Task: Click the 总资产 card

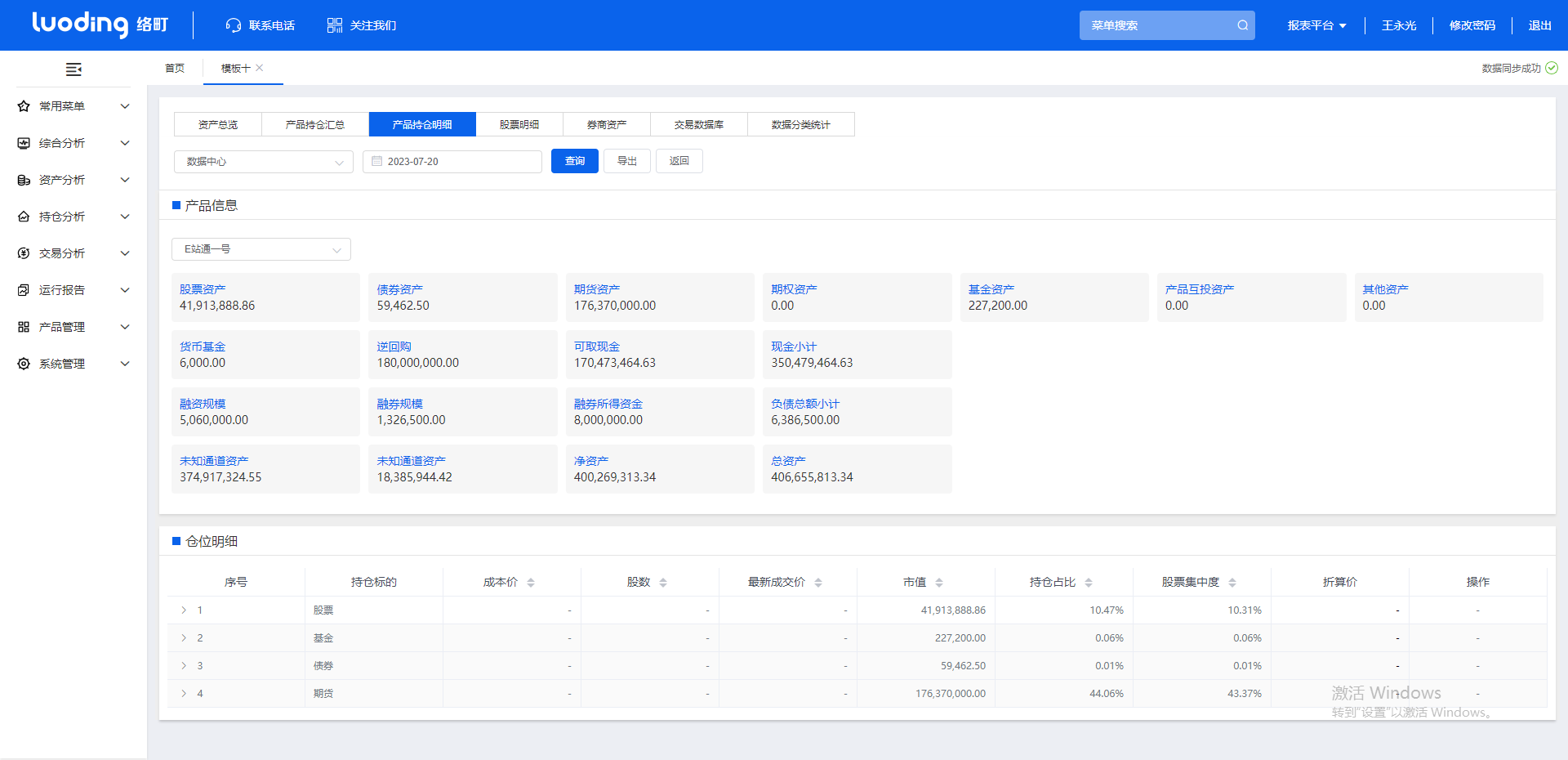Action: (x=857, y=469)
